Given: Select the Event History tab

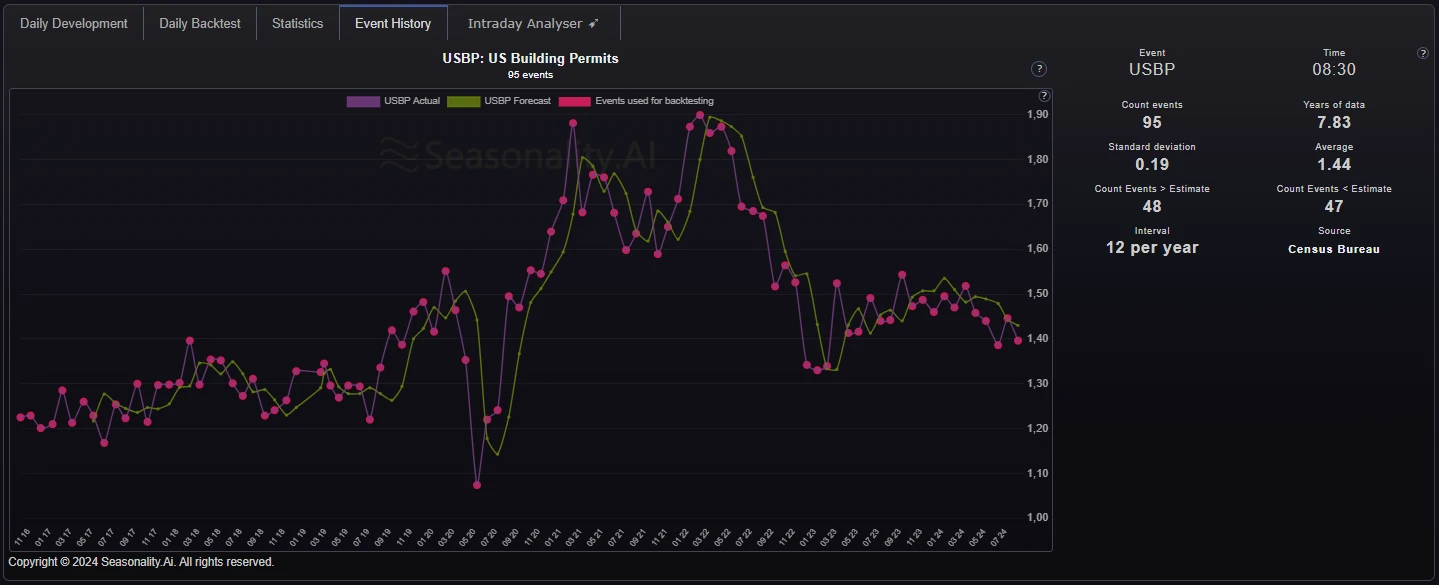Looking at the screenshot, I should 393,23.
